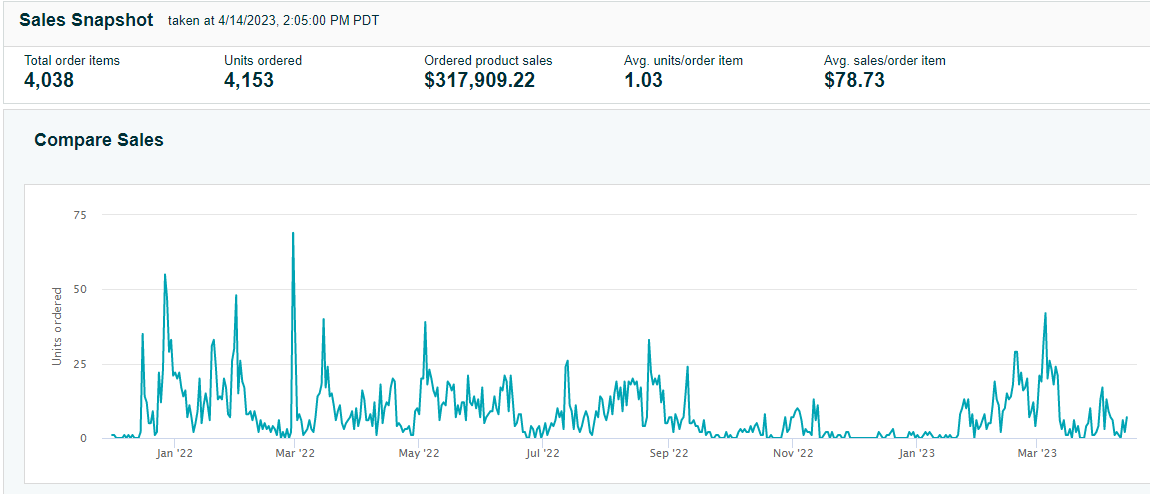Viewport: 1150px width, 494px height.
Task: Click the 'Avg. sales/order item' label
Action: point(885,61)
